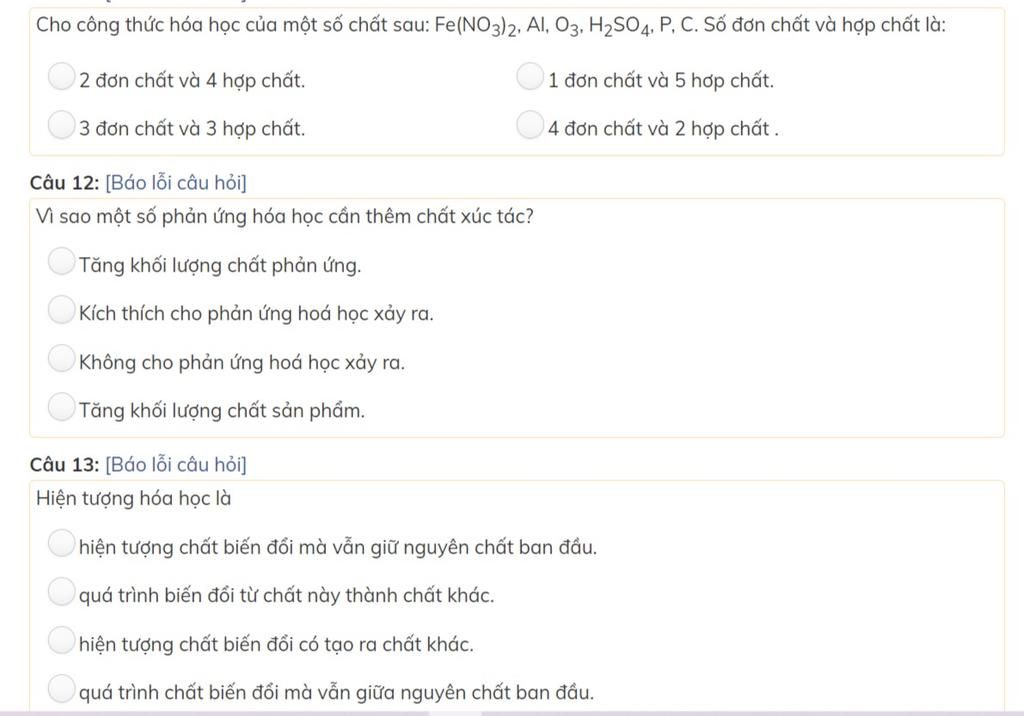Select '2 đơn chất và 4 hợp chất' option
Image resolution: width=1024 pixels, height=716 pixels.
coord(63,78)
